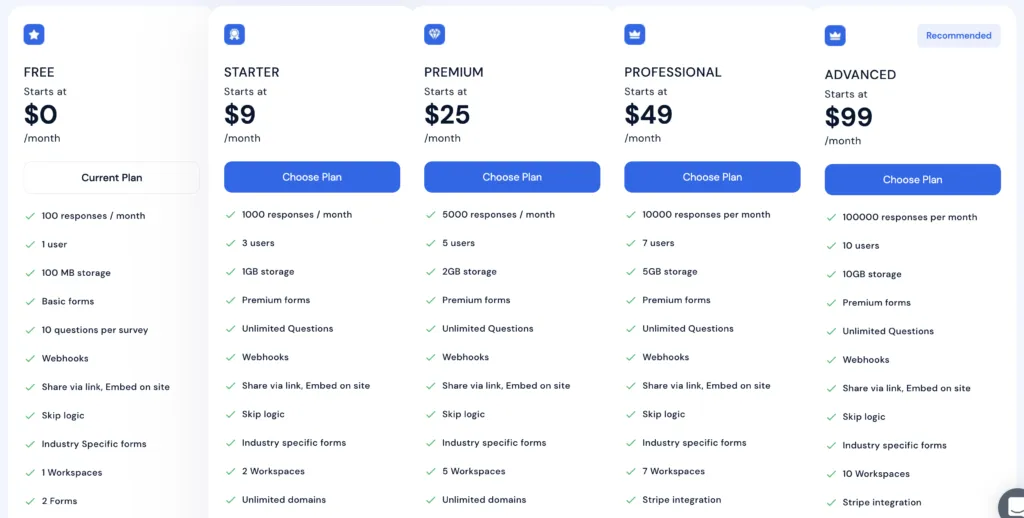Click the PREMIUM plan title
The image size is (1024, 518).
click(x=454, y=73)
